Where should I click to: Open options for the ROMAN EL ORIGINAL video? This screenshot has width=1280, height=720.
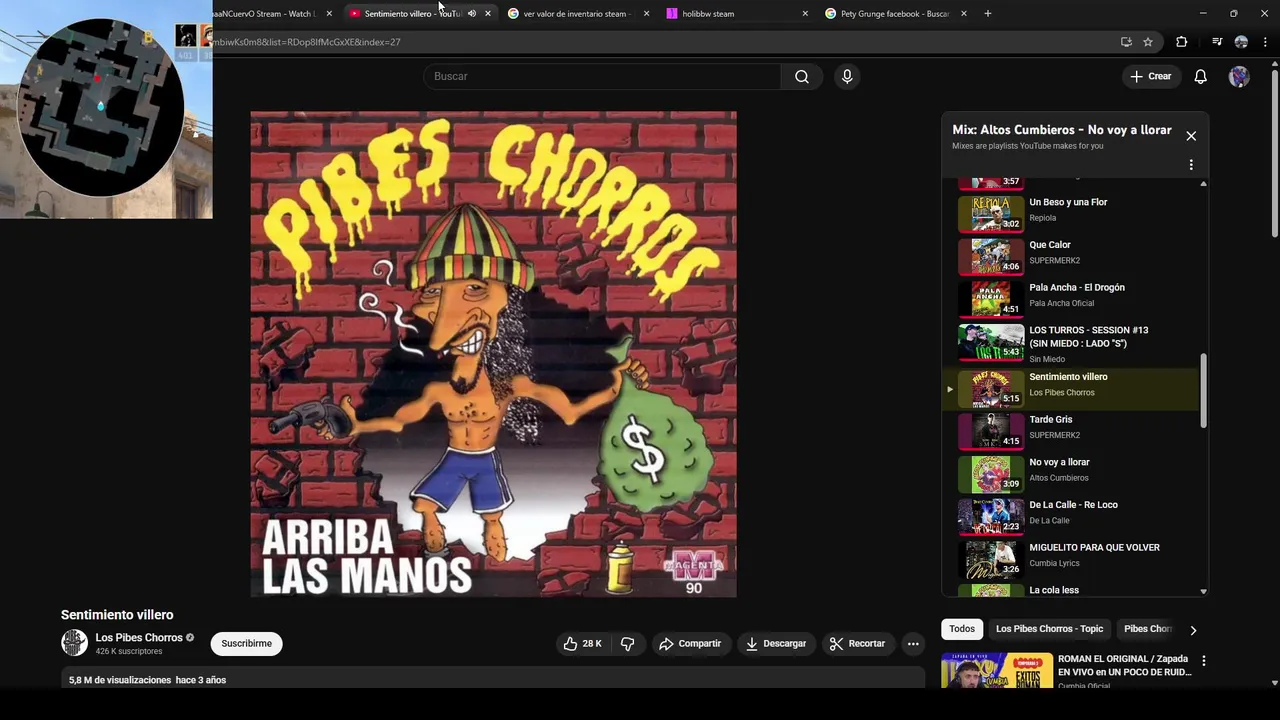pyautogui.click(x=1203, y=661)
